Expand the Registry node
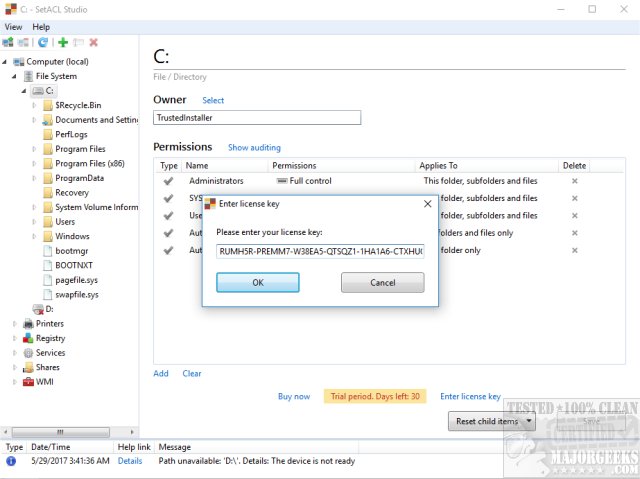Viewport: 640px width, 479px height. pos(15,339)
